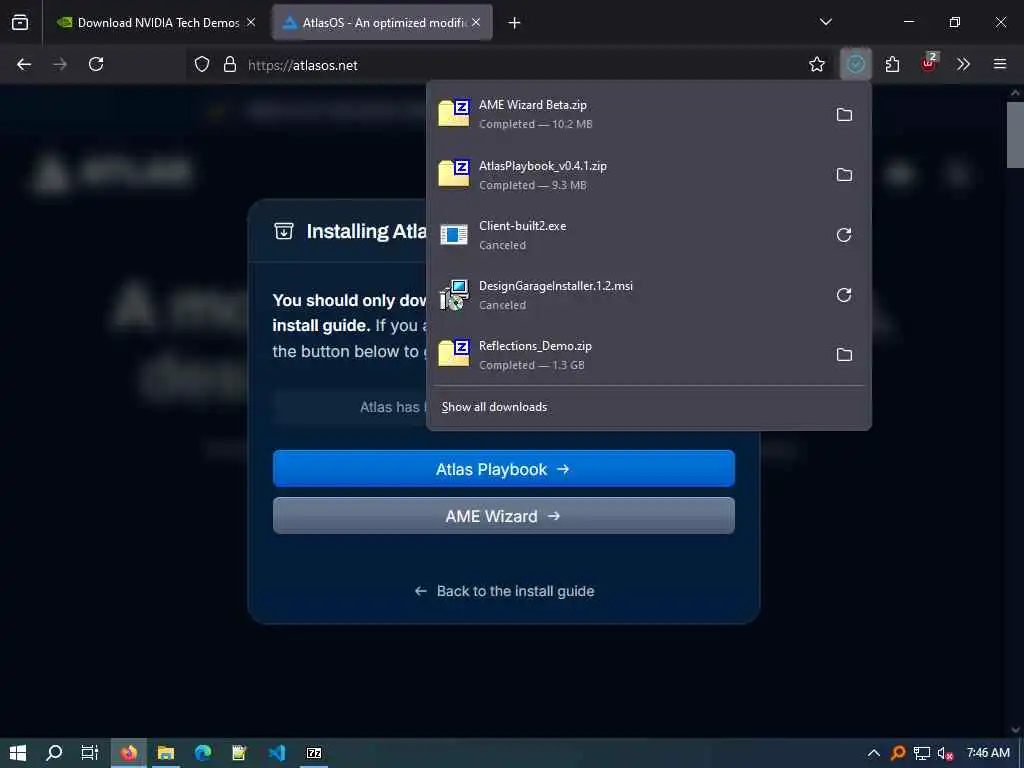Screen dimensions: 1024x768
Task: Close the Download NVIDIA Tech Demos tab
Action: point(251,22)
